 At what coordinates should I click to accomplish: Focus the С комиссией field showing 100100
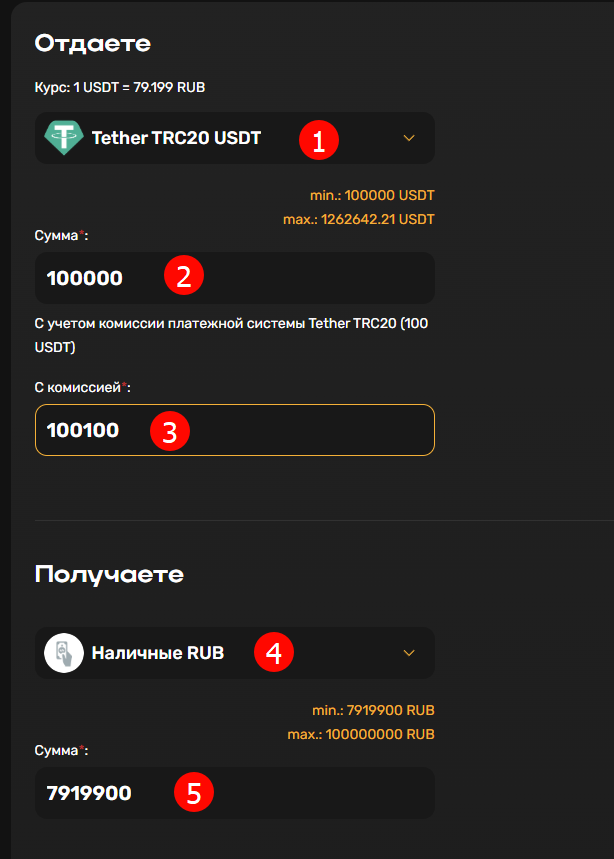tap(234, 430)
